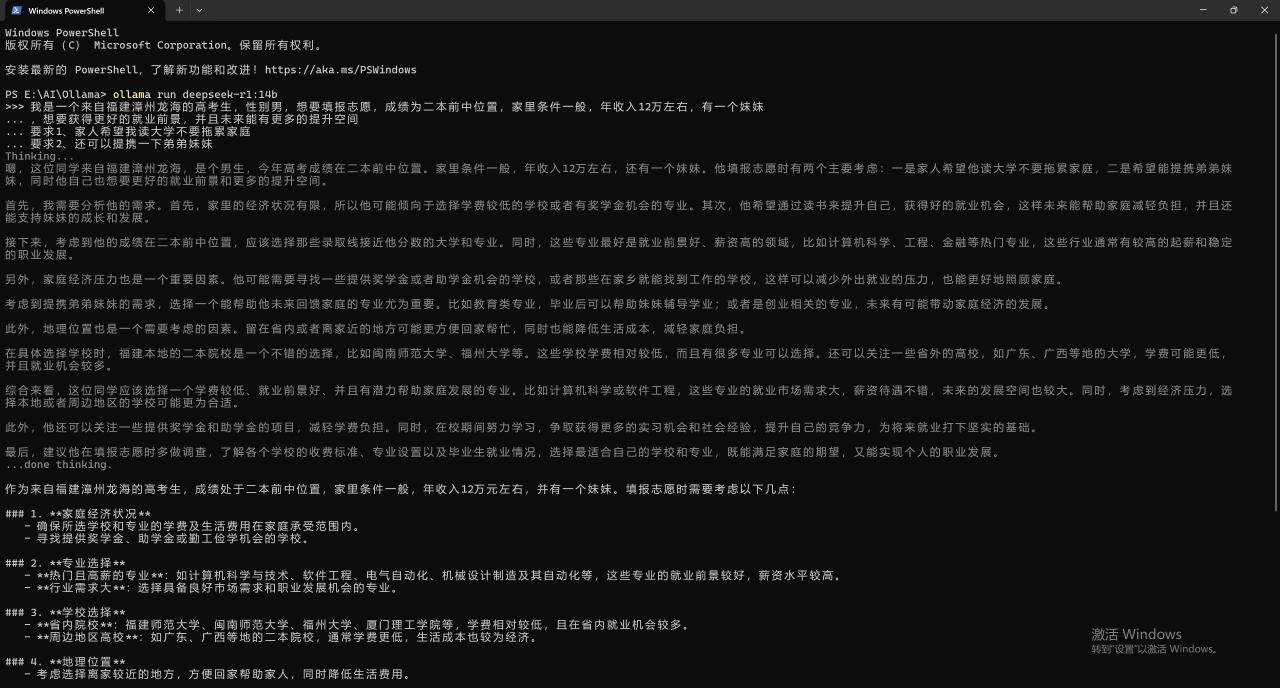Select the Windows PowerShell tab
1280x688 pixels.
[x=83, y=10]
